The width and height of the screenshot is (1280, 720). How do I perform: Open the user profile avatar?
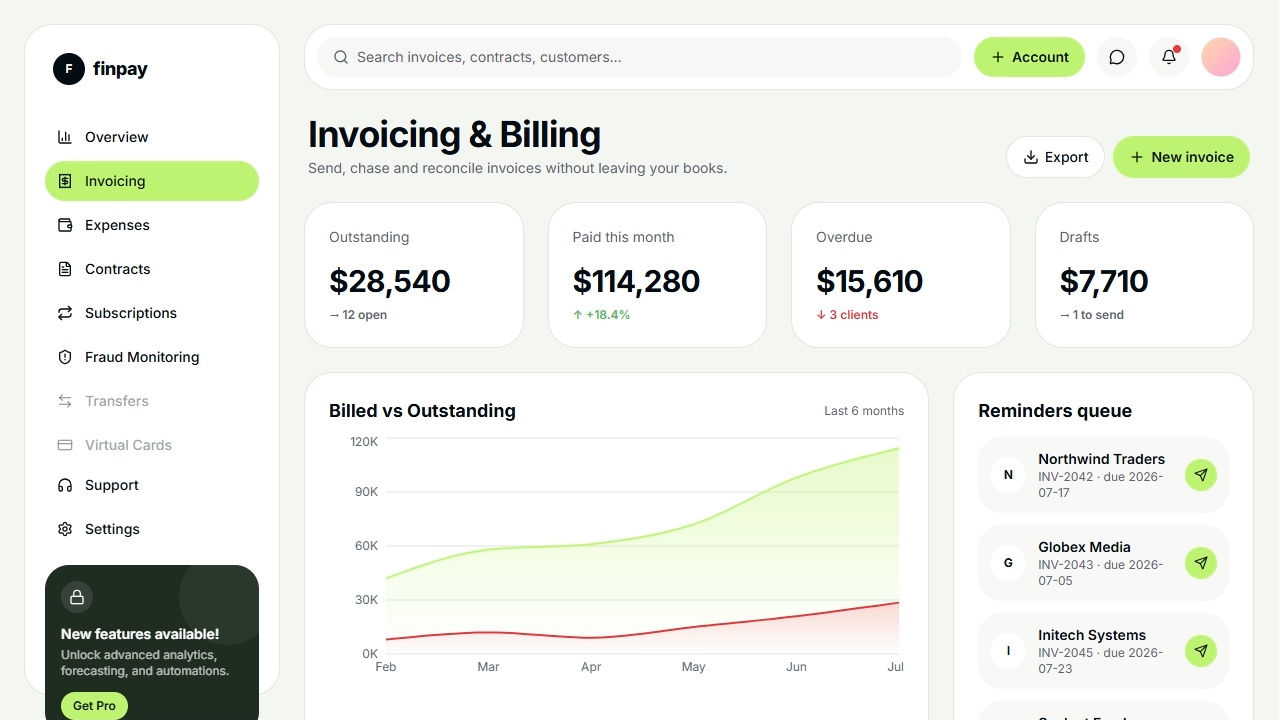[x=1221, y=57]
